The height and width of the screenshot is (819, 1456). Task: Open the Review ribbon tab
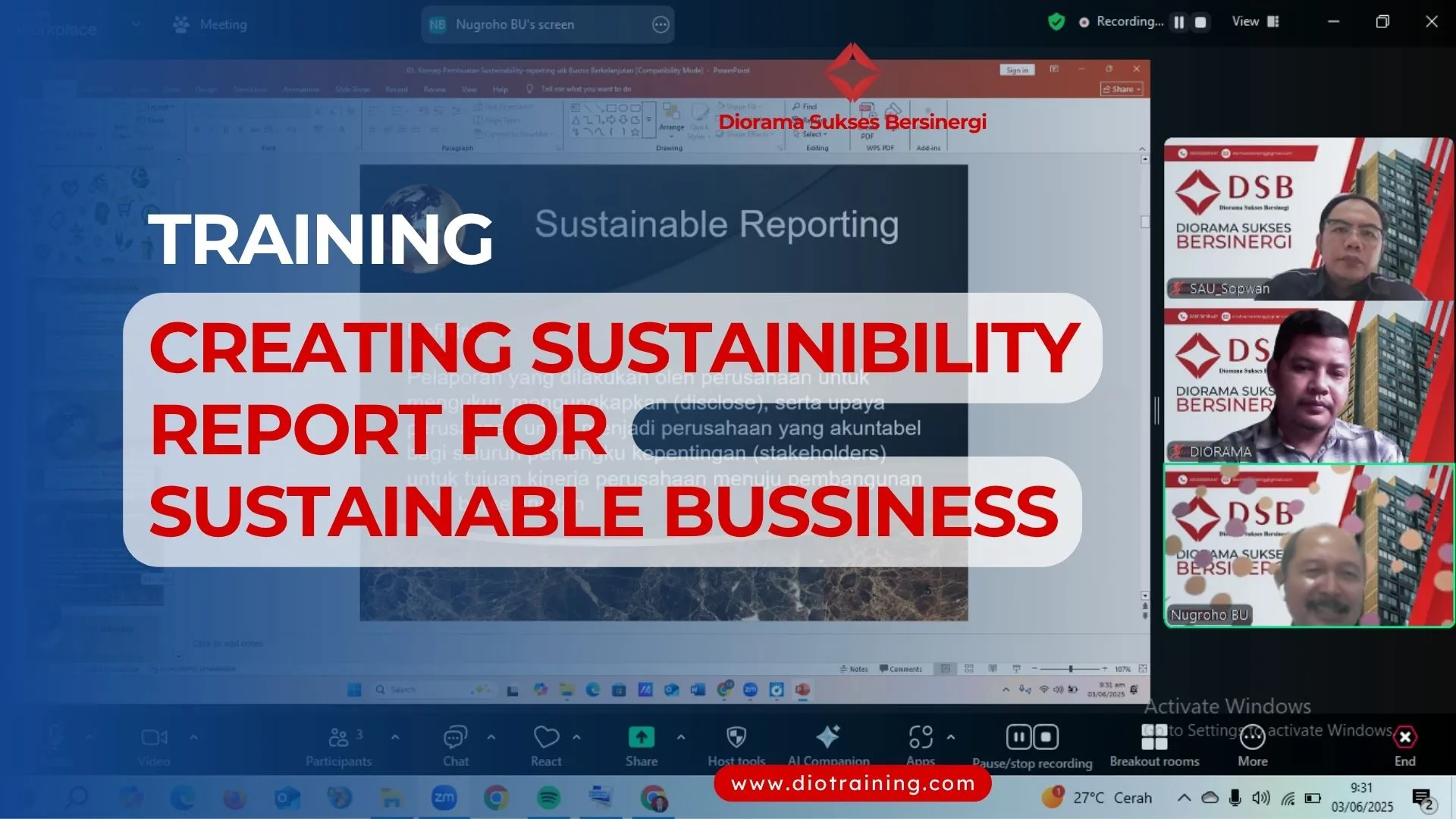pyautogui.click(x=435, y=89)
